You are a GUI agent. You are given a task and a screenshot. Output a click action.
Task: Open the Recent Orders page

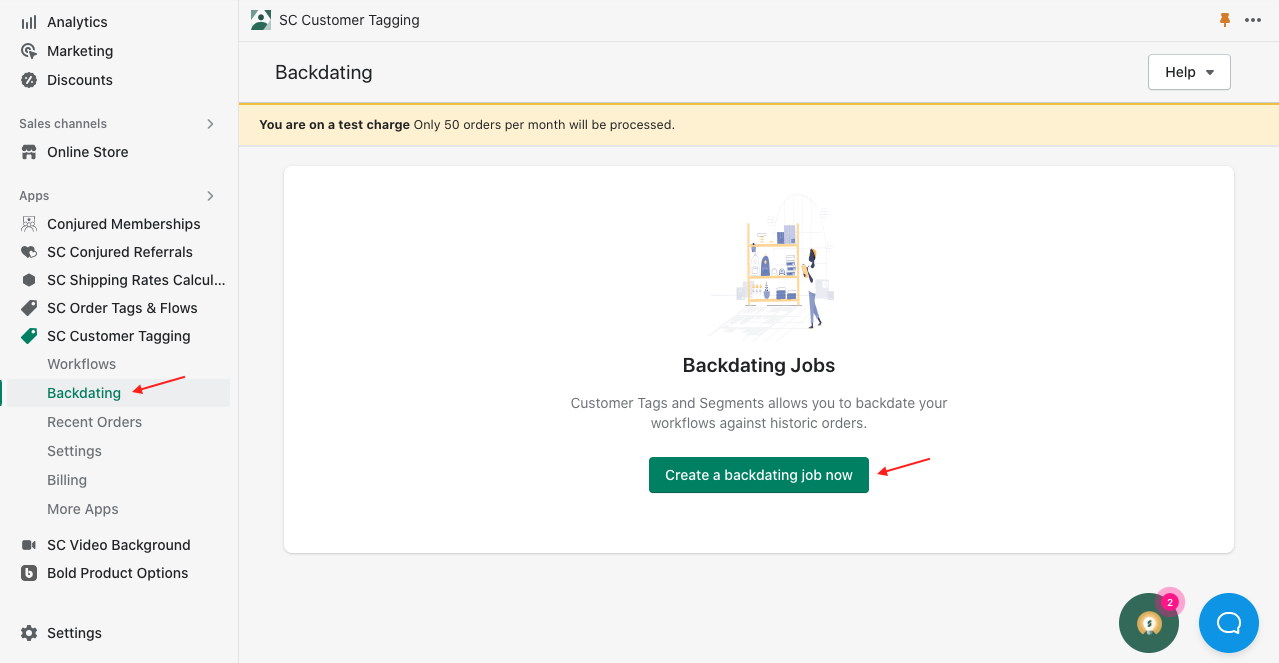94,421
